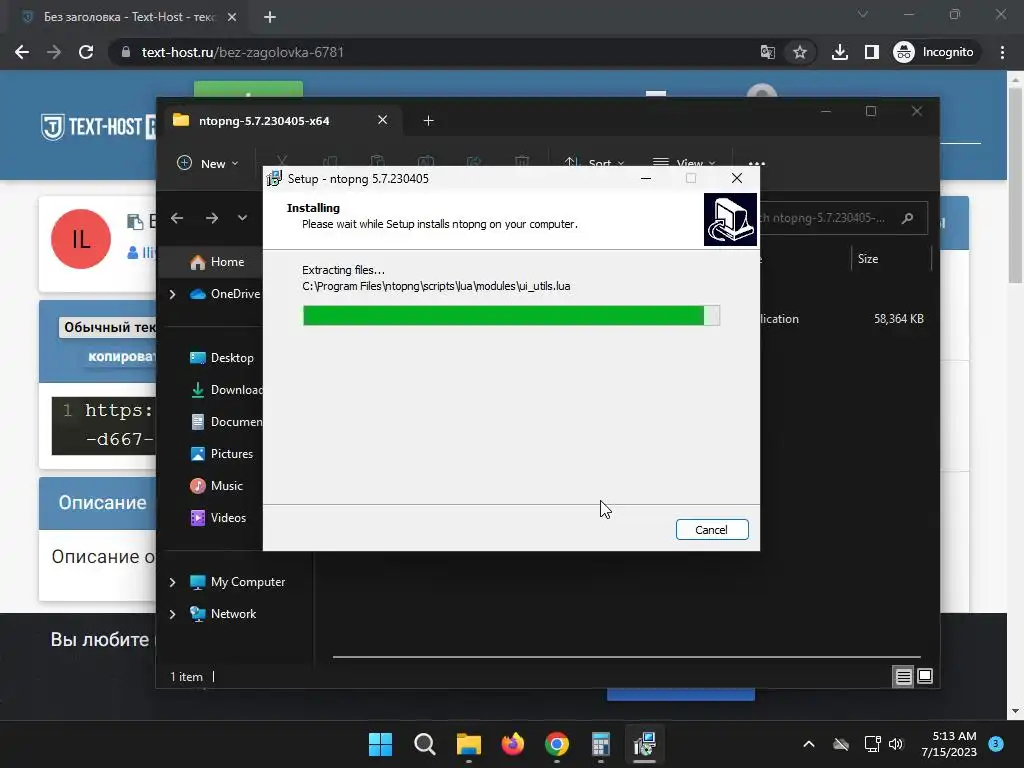The width and height of the screenshot is (1024, 768).
Task: Click the Chrome forward arrow
Action: point(54,52)
